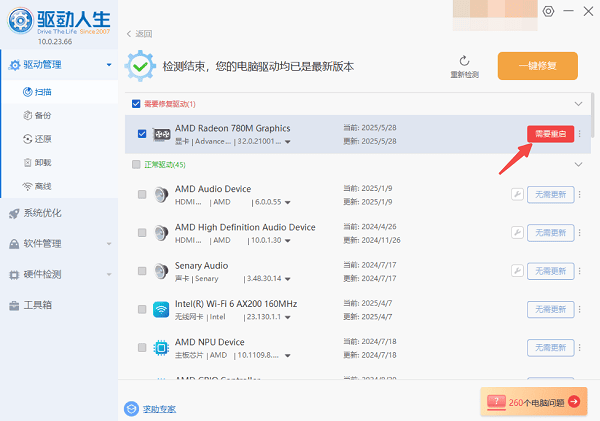Click 无需更新 button for Intel Wi-Fi 6 AX200
Screen dimensions: 600x421
551,309
